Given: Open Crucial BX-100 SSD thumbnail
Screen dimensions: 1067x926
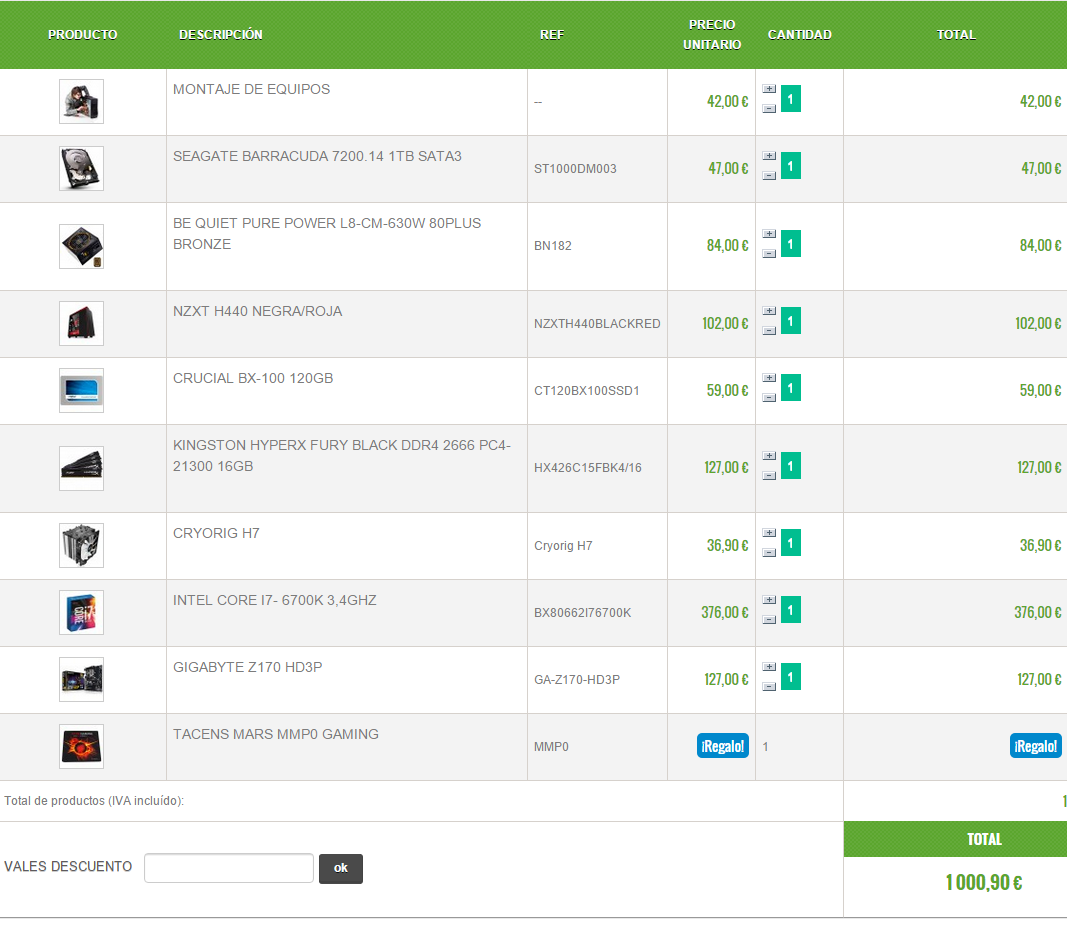Looking at the screenshot, I should point(82,391).
